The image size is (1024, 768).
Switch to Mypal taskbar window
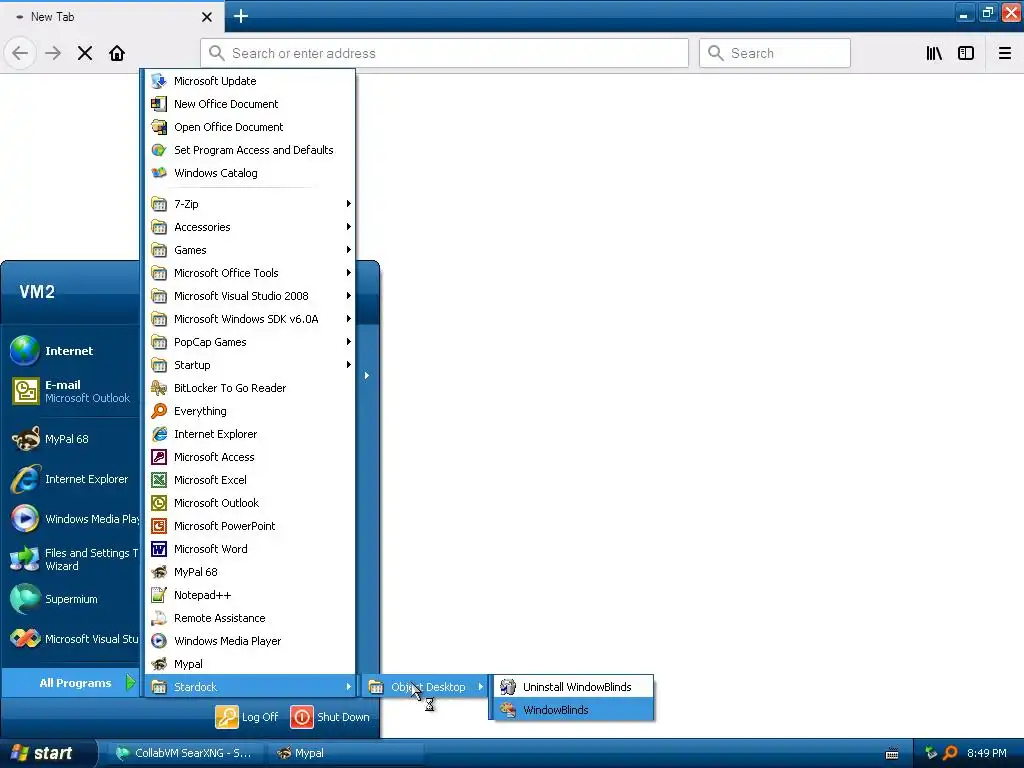coord(345,754)
